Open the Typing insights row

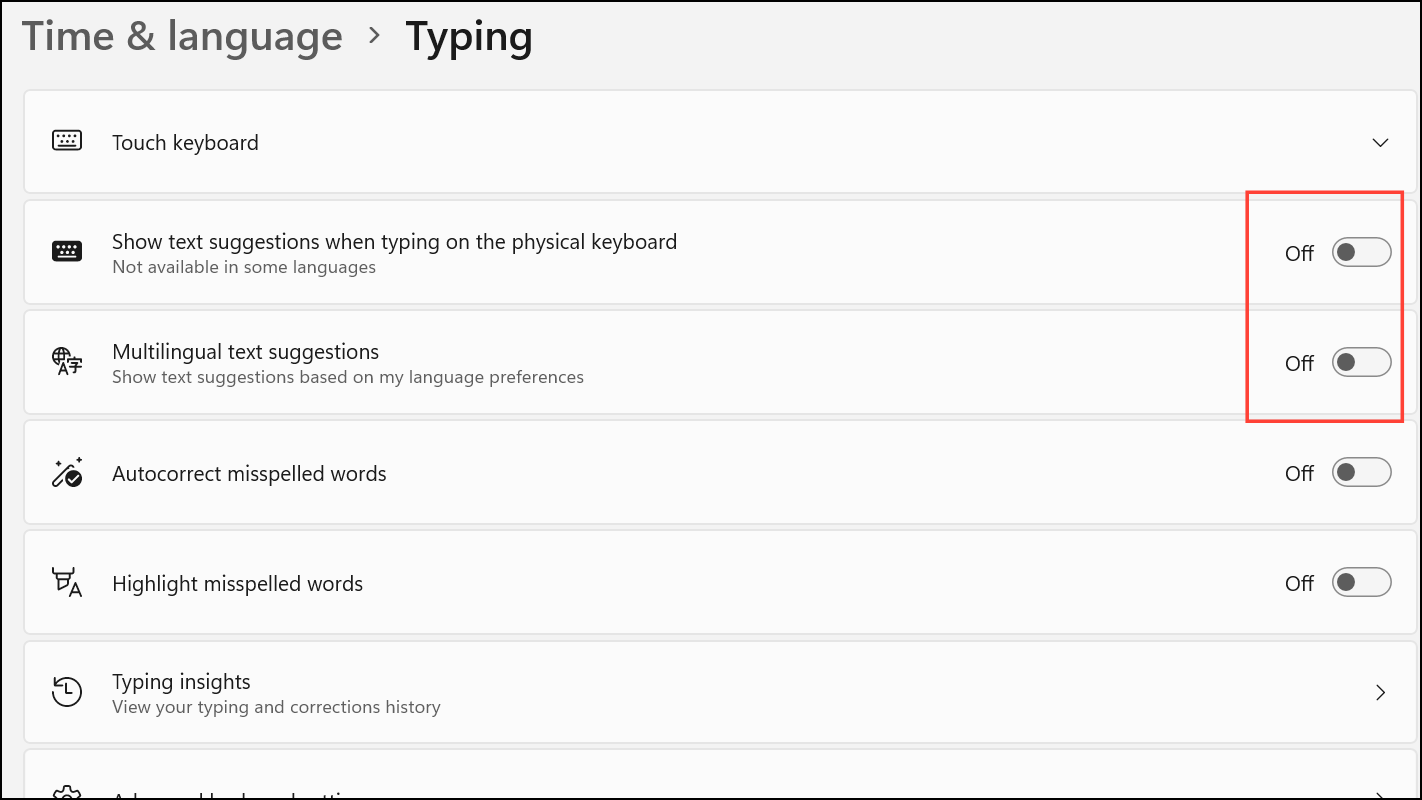[x=700, y=692]
